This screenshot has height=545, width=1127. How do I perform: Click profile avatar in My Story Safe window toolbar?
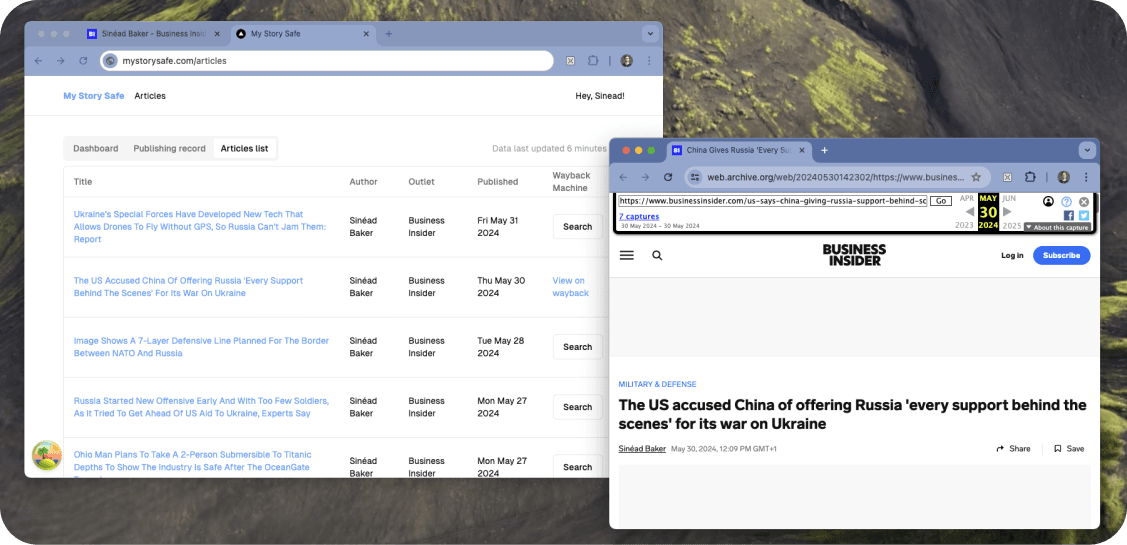click(627, 61)
